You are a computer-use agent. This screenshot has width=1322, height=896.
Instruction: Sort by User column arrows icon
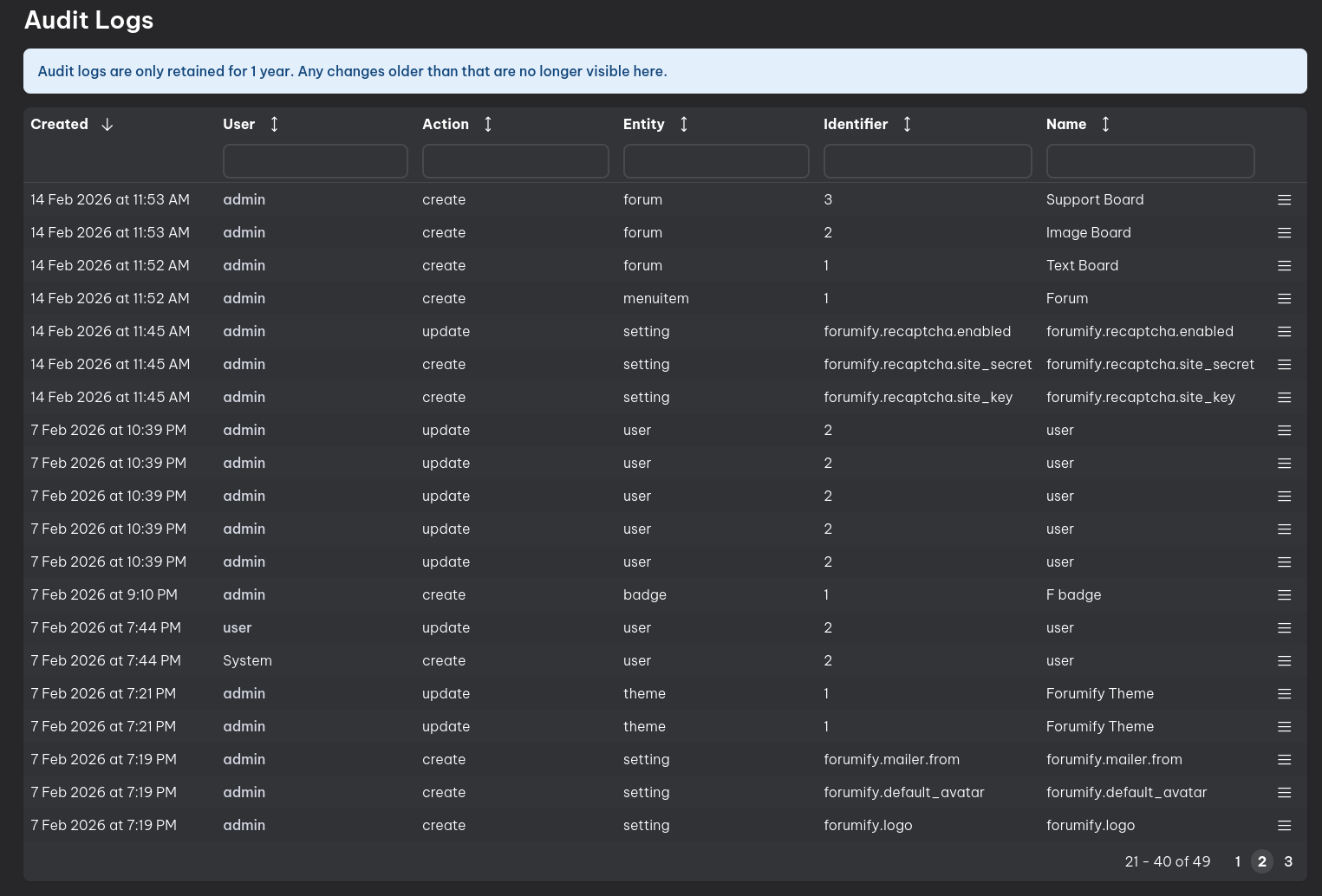(x=274, y=124)
